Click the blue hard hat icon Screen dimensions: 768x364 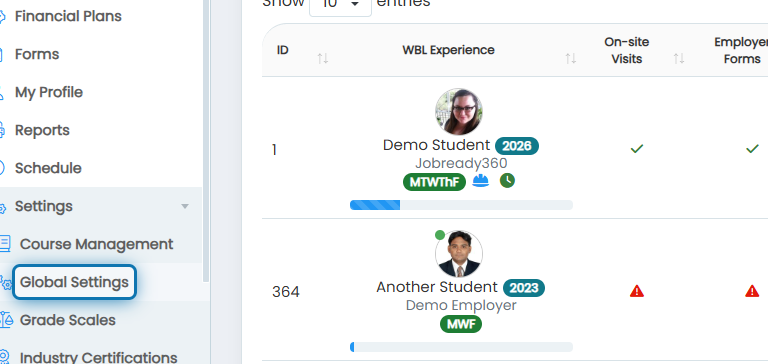click(x=480, y=181)
